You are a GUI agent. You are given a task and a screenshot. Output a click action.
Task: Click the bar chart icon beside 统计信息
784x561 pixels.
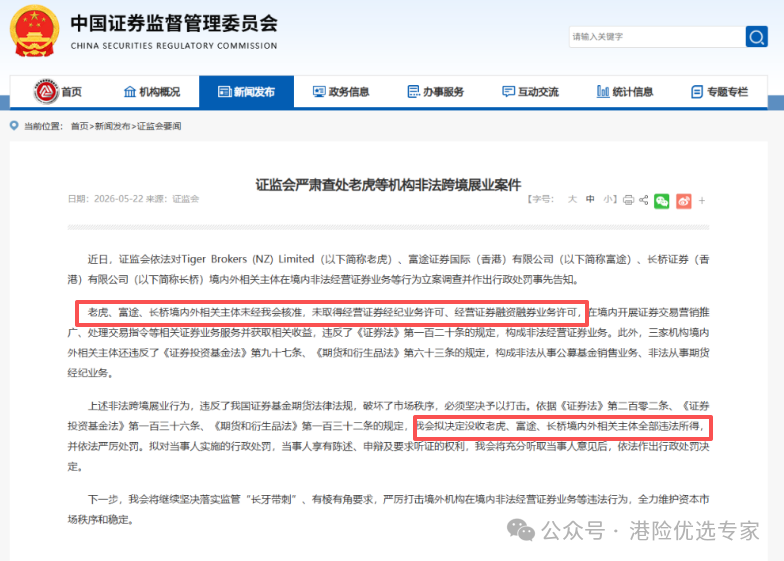tap(602, 92)
